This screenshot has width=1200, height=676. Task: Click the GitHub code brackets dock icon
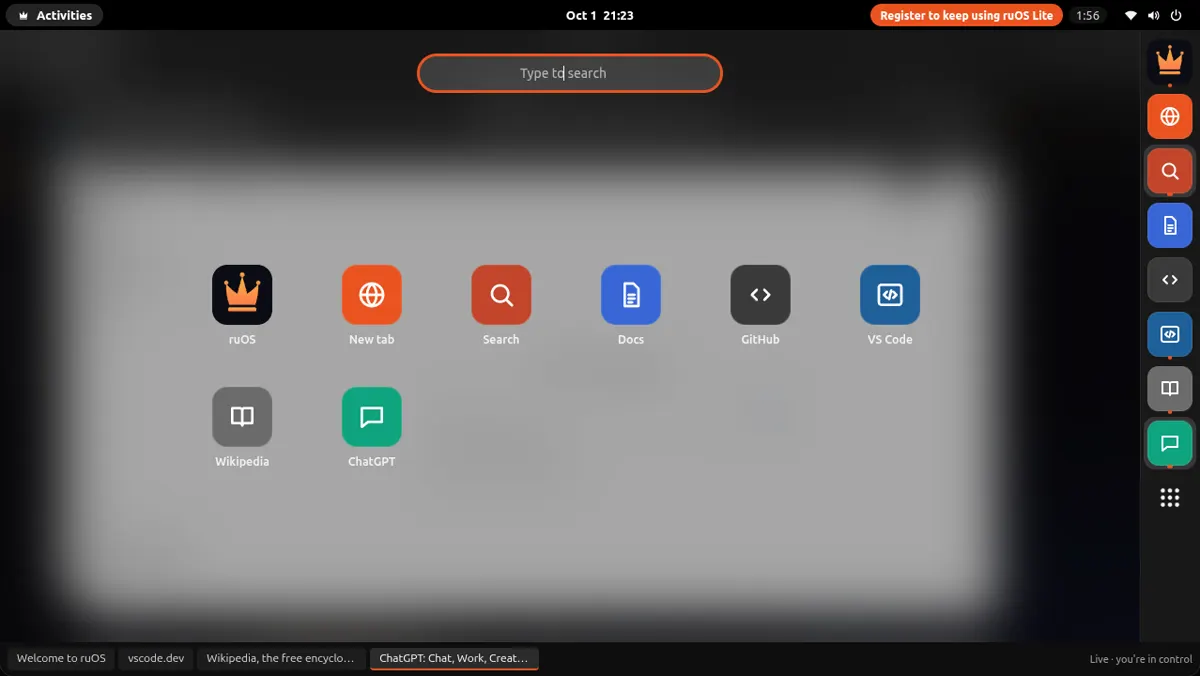(x=1170, y=280)
